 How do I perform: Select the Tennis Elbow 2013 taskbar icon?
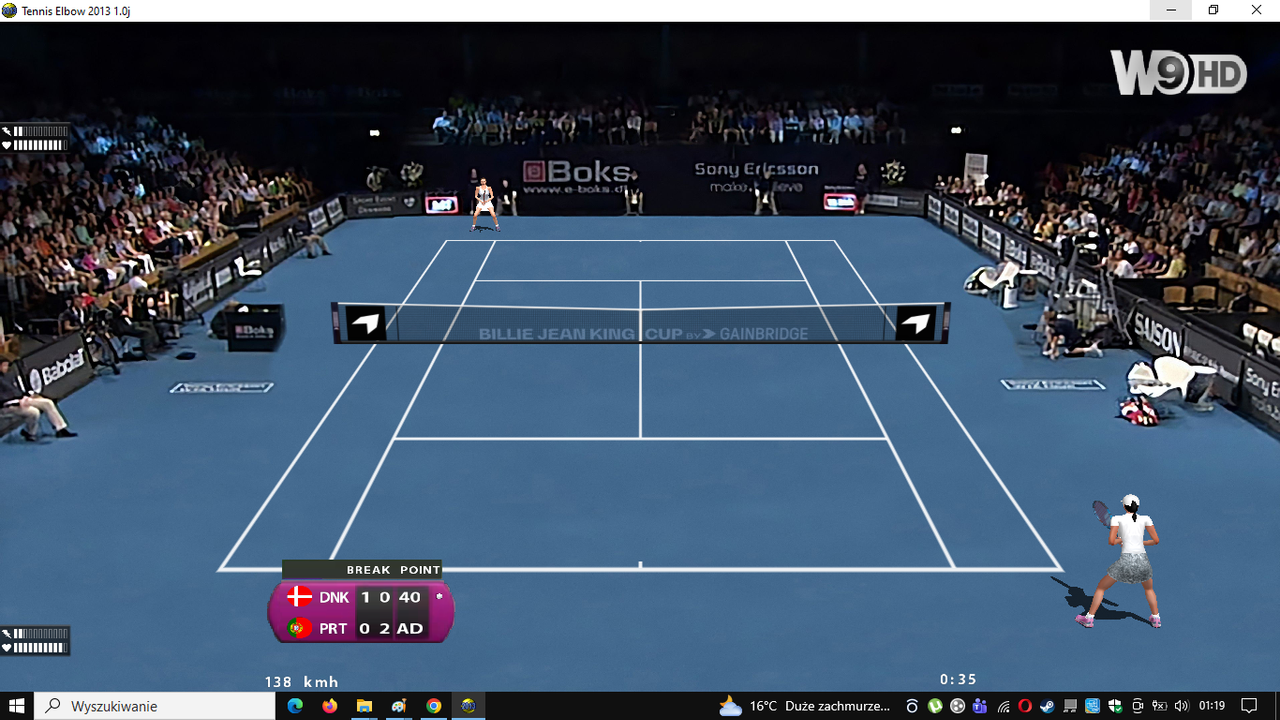pyautogui.click(x=468, y=706)
